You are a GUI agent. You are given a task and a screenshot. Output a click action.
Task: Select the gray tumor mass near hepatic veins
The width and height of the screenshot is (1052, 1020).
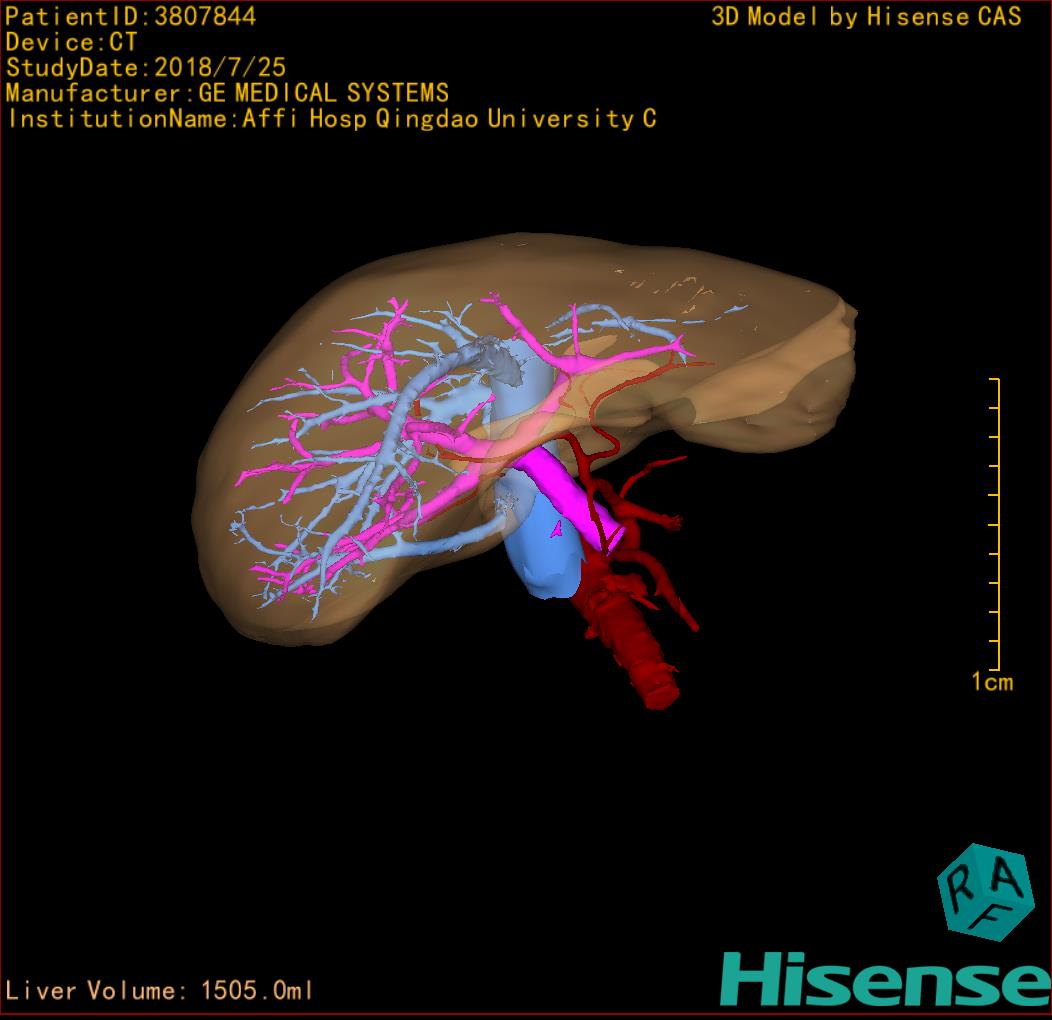click(493, 358)
